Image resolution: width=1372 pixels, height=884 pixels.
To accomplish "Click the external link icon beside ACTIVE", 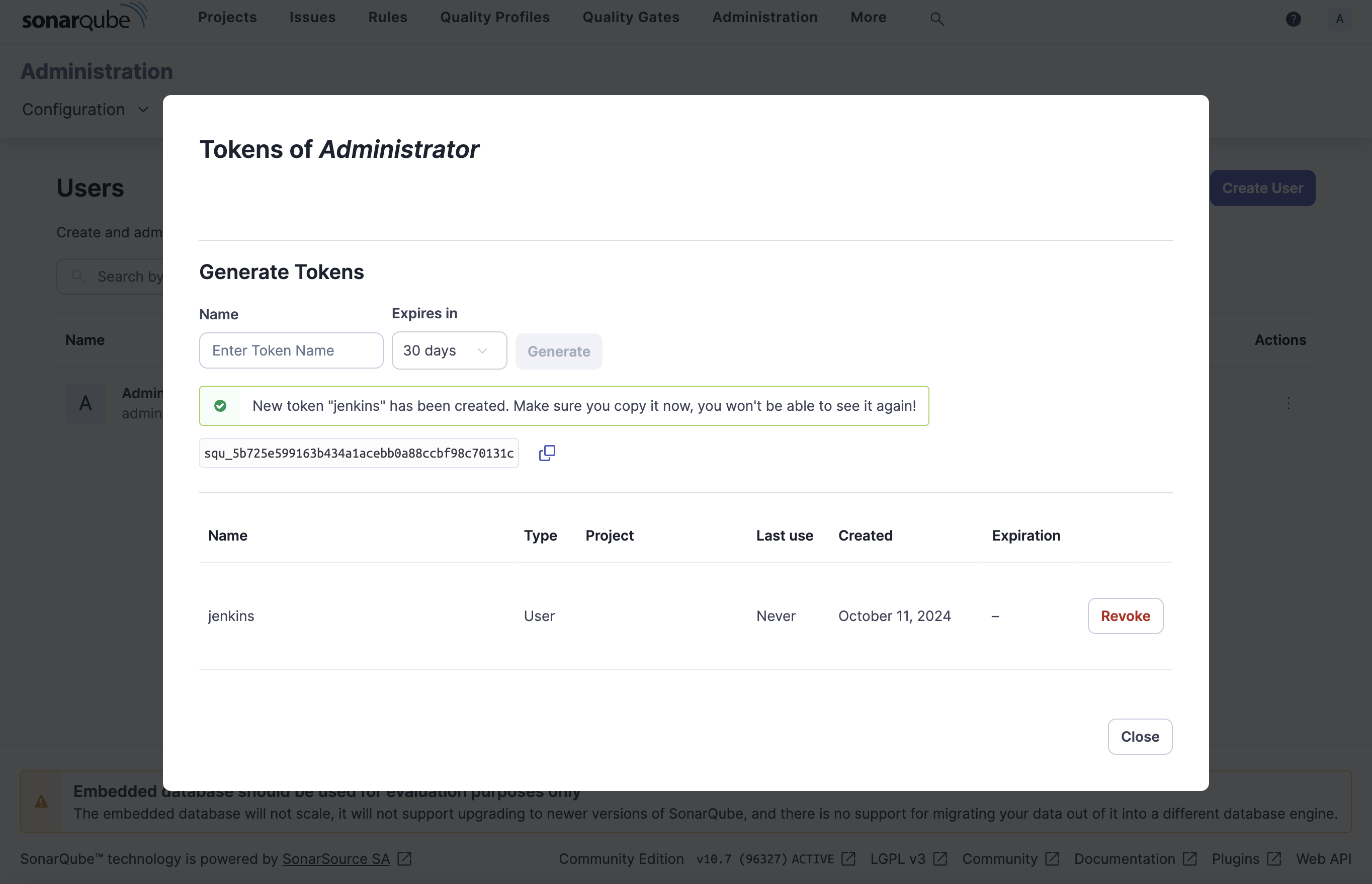I will coord(848,859).
